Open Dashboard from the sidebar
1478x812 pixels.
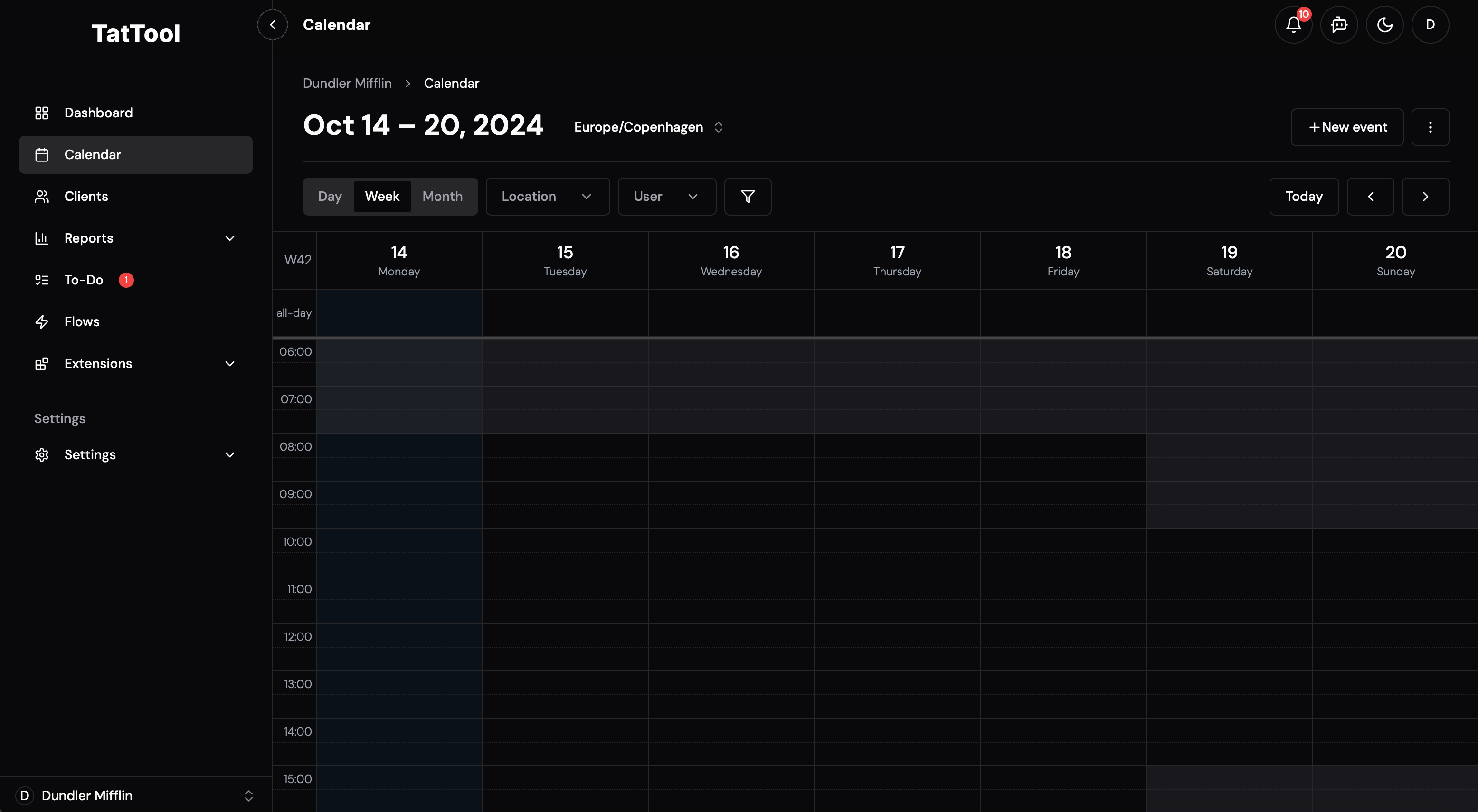[135, 113]
